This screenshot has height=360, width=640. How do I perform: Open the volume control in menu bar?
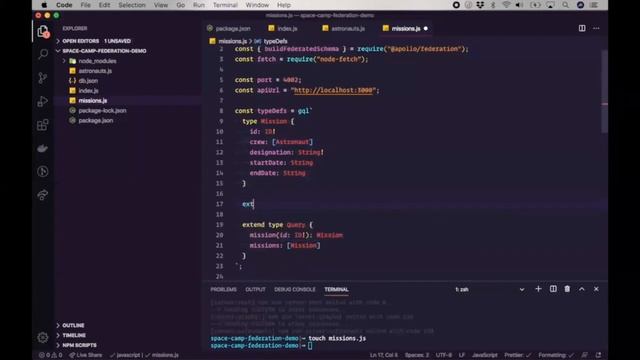pyautogui.click(x=519, y=5)
